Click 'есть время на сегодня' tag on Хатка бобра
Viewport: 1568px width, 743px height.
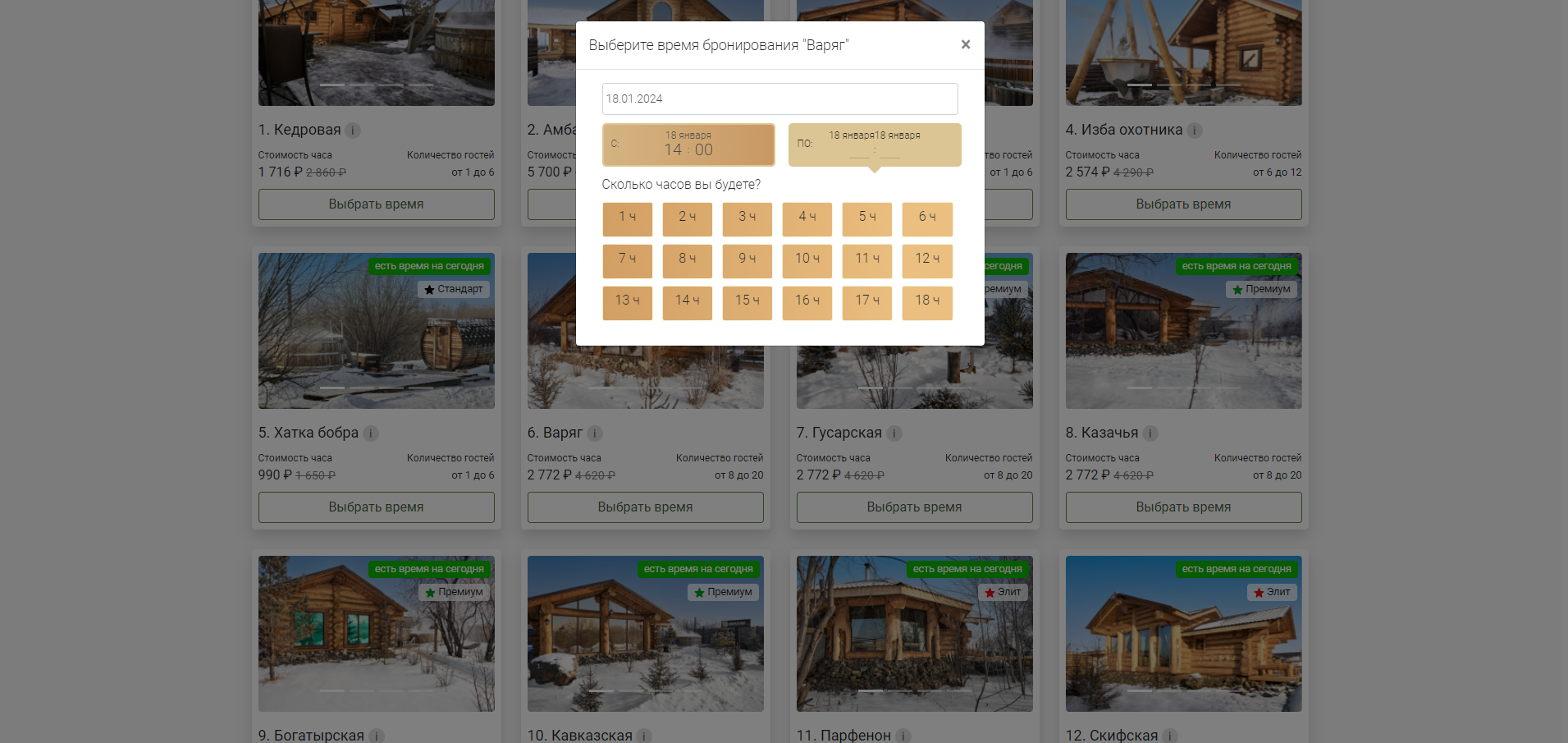point(429,266)
